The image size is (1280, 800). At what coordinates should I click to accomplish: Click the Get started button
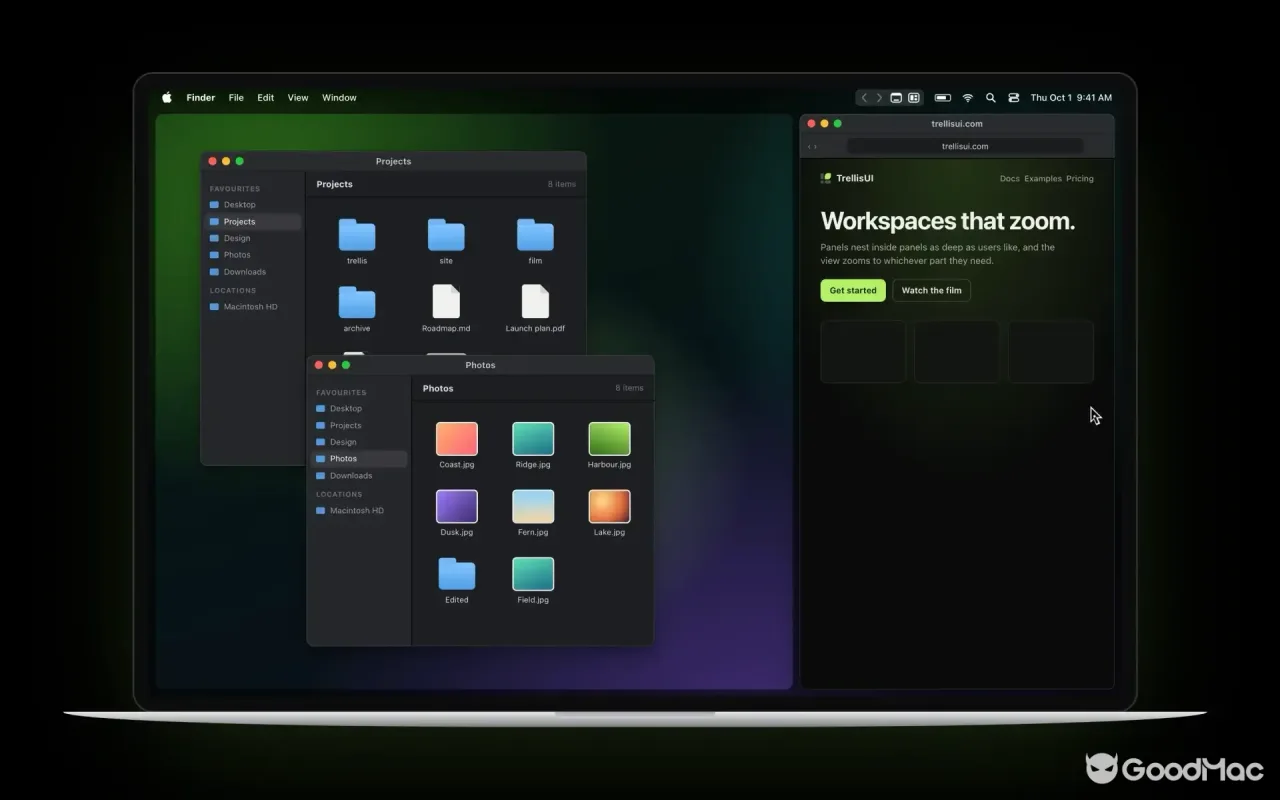coord(853,290)
